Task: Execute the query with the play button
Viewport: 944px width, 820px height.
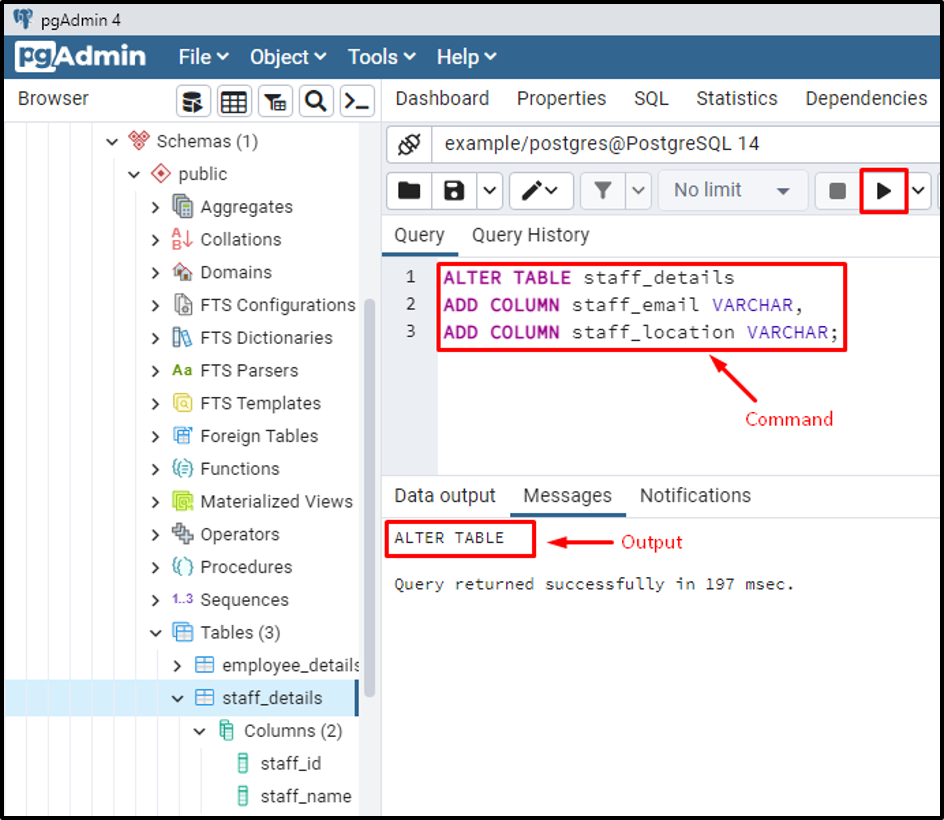Action: tap(884, 190)
